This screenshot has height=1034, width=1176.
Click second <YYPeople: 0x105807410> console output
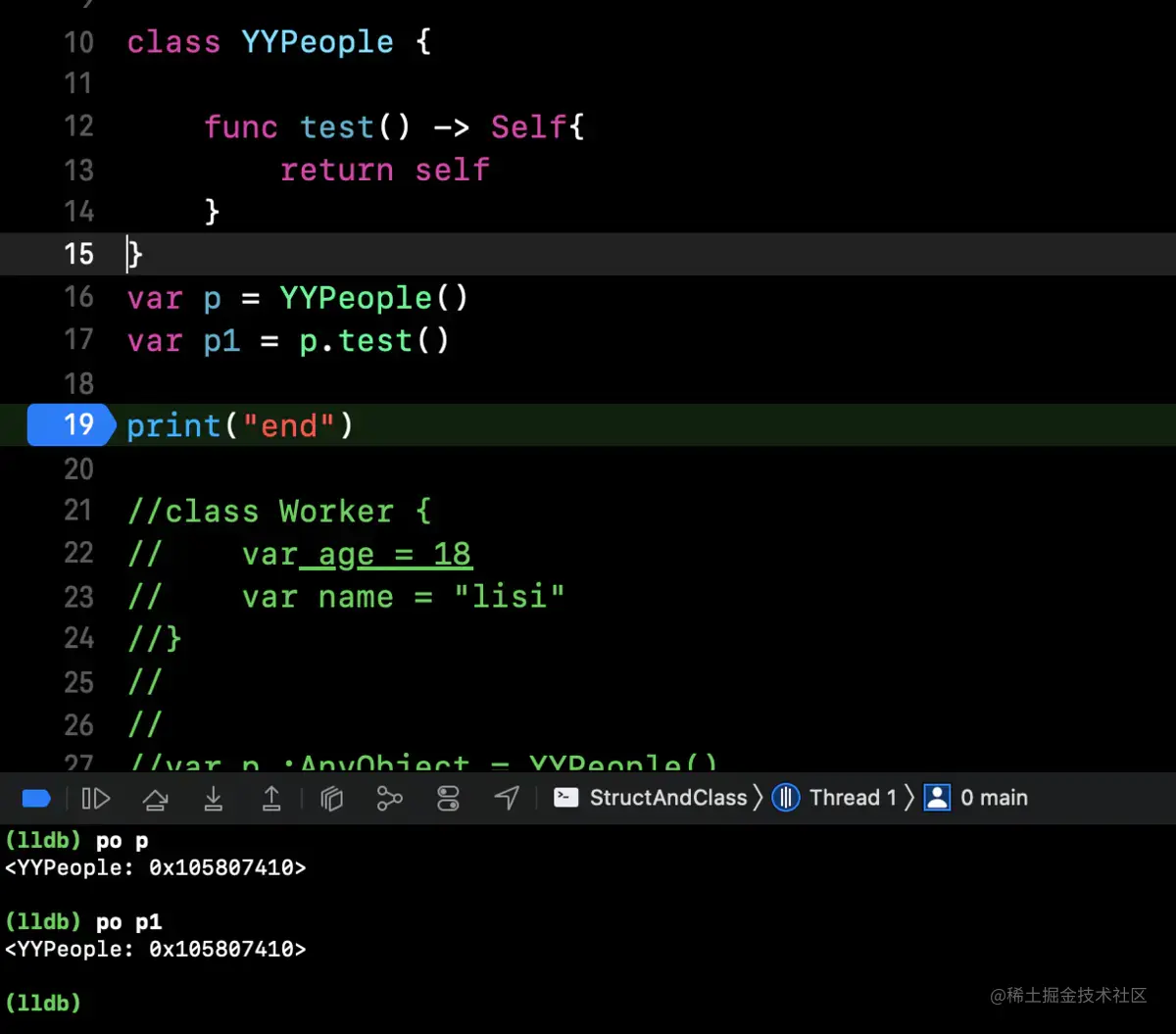point(155,949)
